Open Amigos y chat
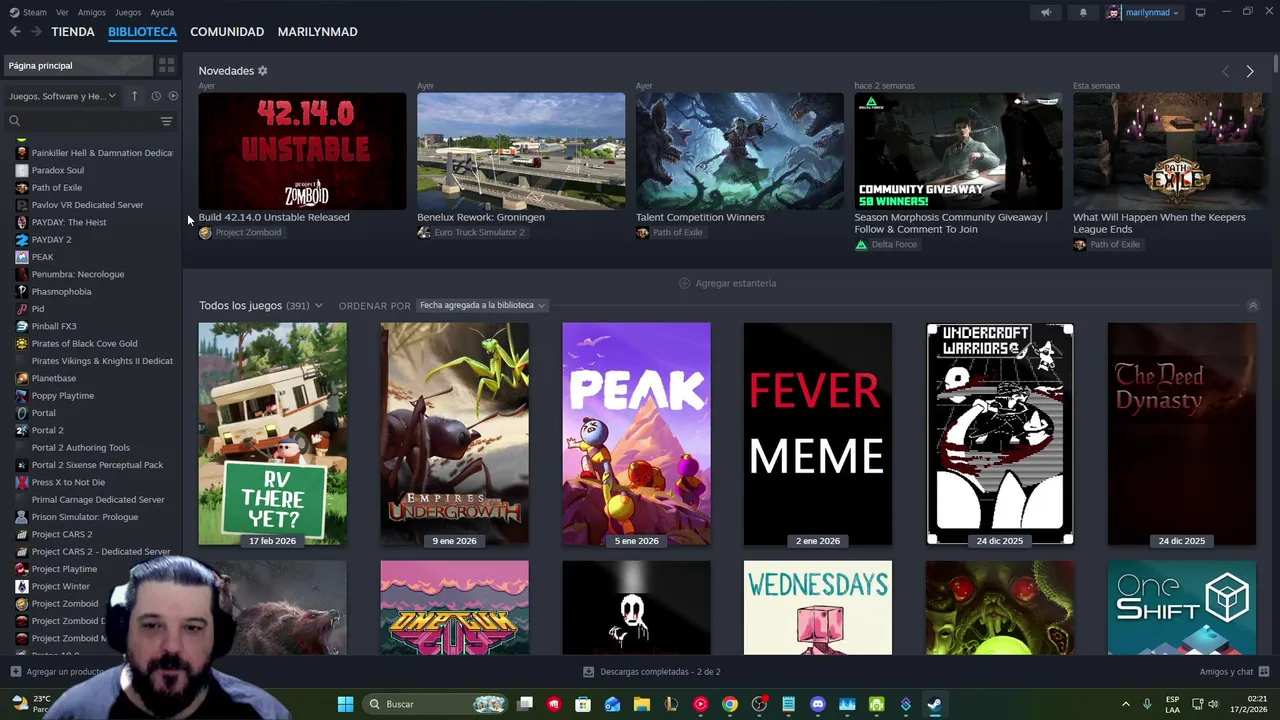The width and height of the screenshot is (1280, 720). point(1234,672)
